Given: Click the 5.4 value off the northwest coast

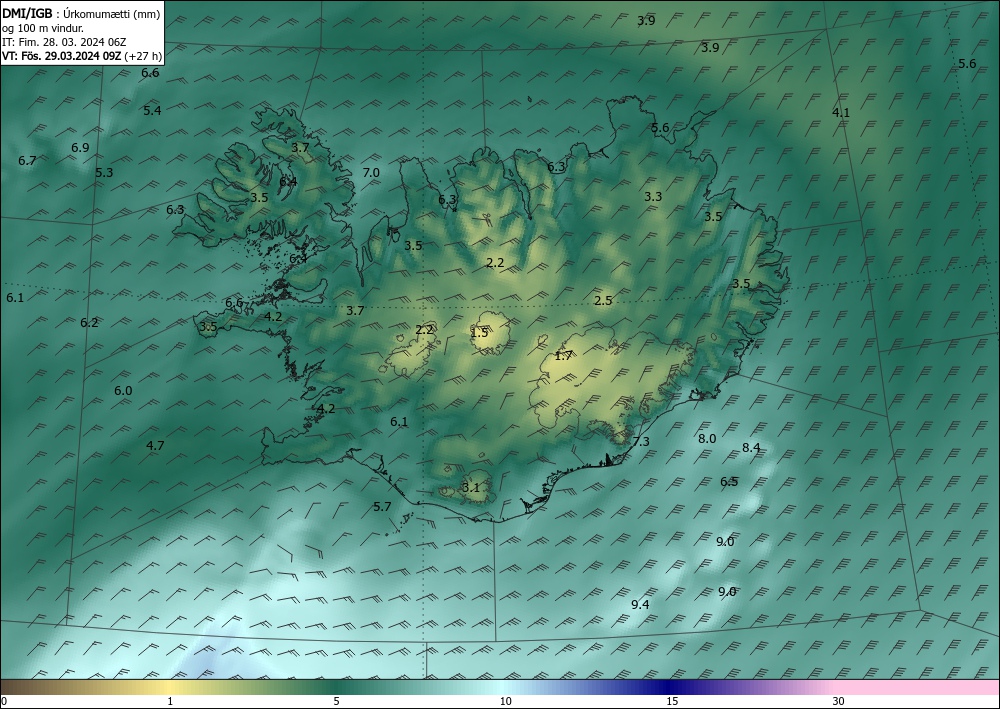Looking at the screenshot, I should click(152, 110).
